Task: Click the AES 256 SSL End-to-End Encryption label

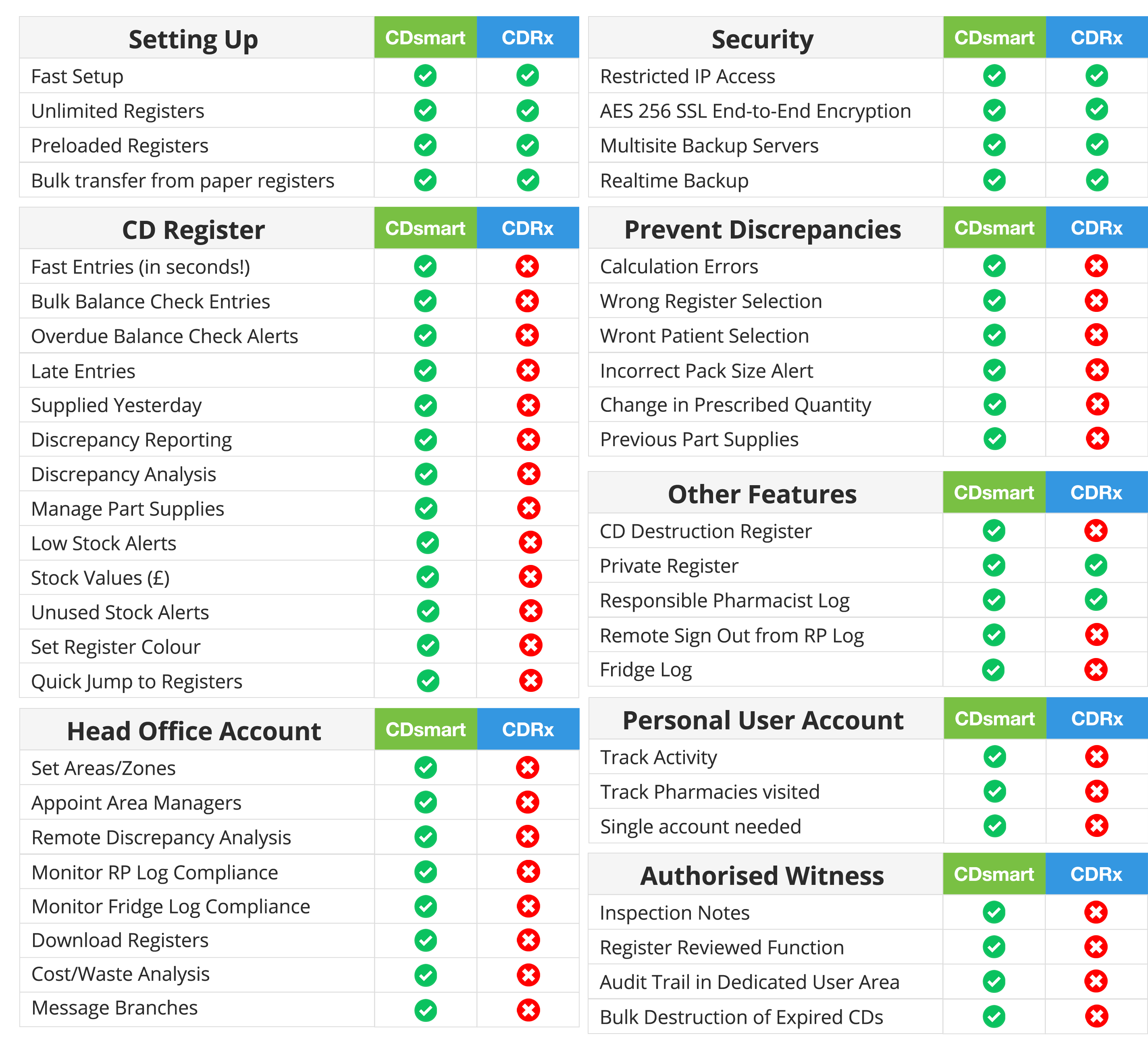Action: click(x=755, y=111)
